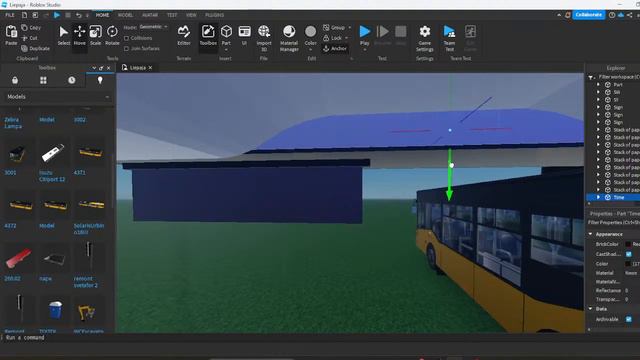640x360 pixels.
Task: Copy the selection with Copy
Action: coord(31,27)
